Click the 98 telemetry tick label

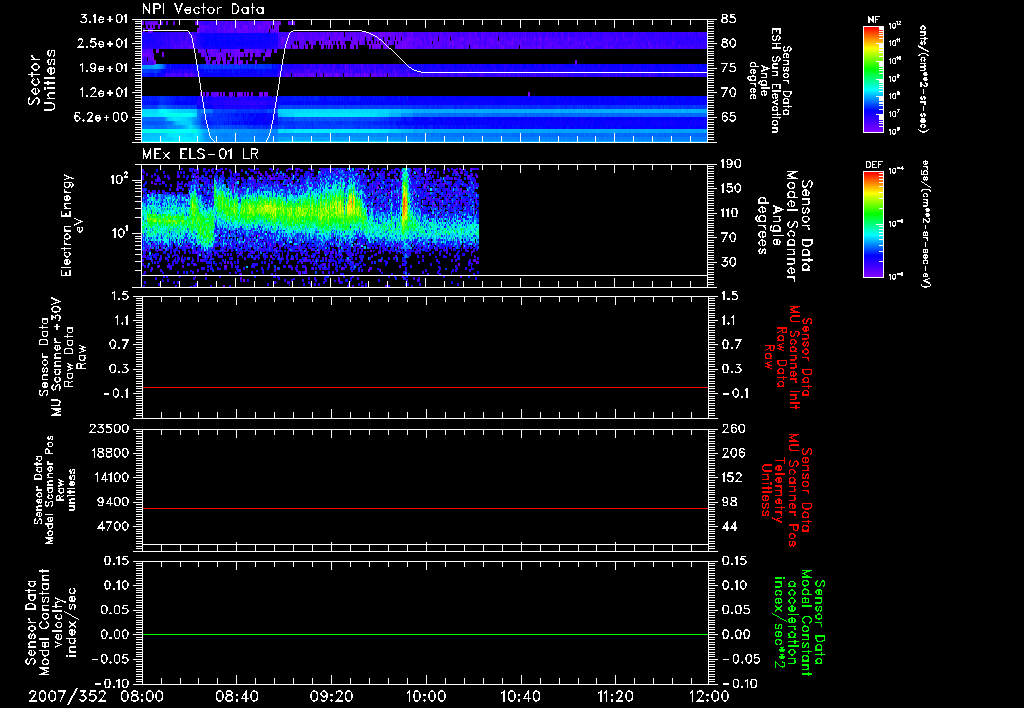(x=729, y=502)
